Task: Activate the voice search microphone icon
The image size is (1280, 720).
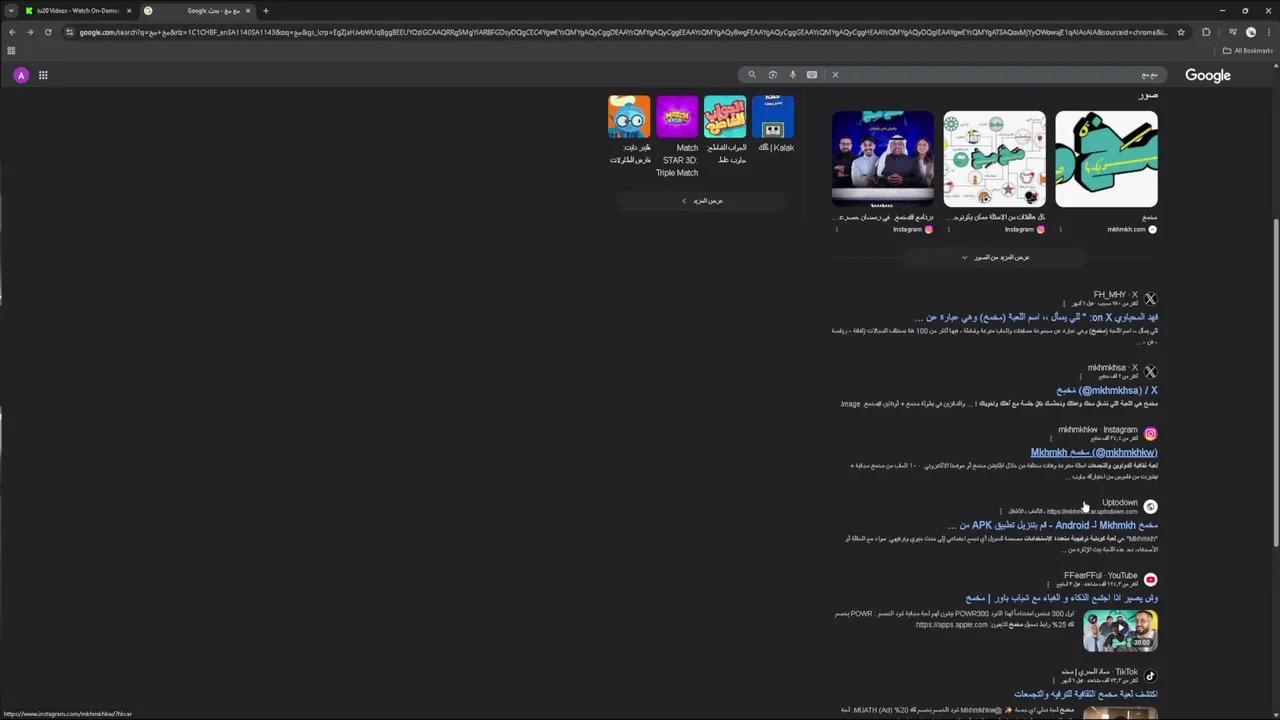Action: tap(793, 75)
